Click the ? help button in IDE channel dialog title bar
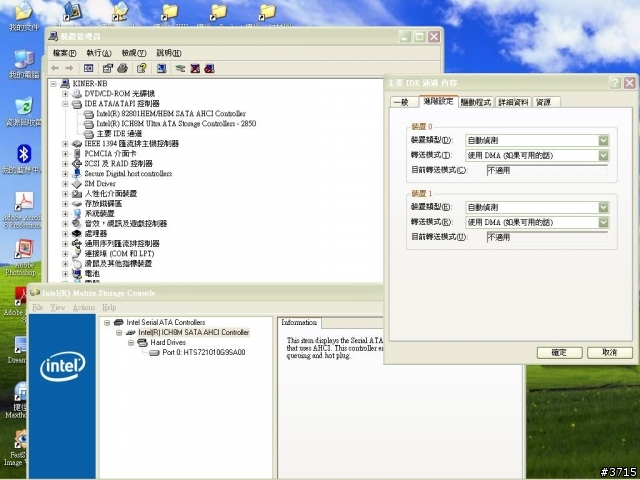 point(615,83)
